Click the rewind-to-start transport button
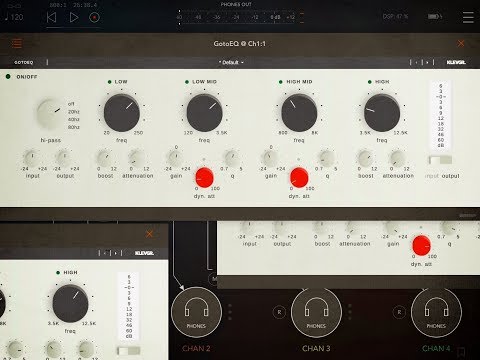 tap(51, 17)
